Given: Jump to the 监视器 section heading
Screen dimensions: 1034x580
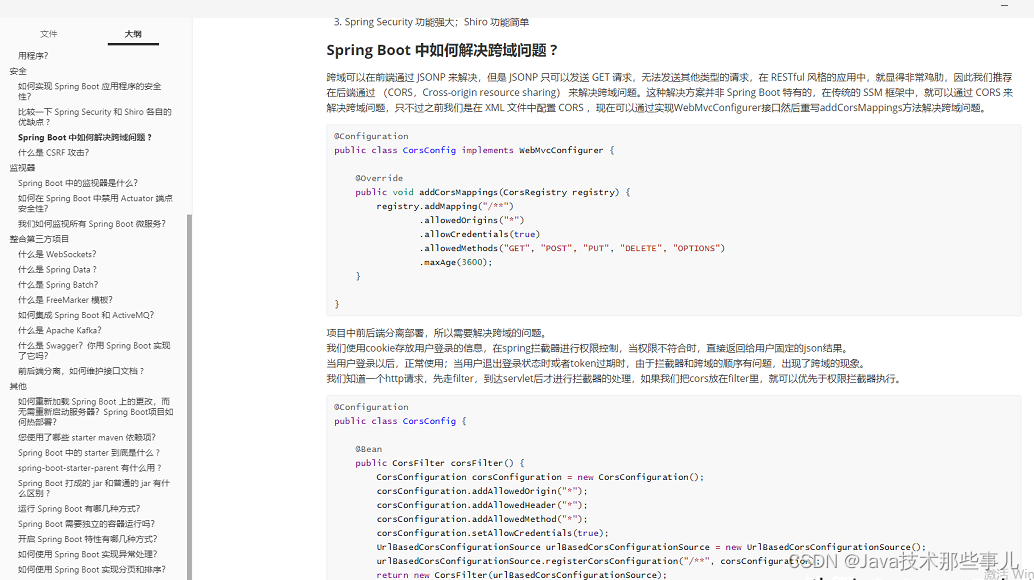Looking at the screenshot, I should [x=22, y=168].
